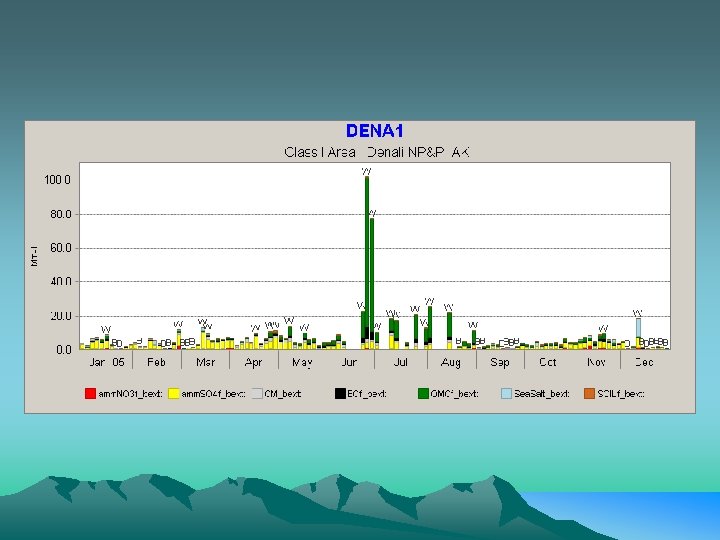Click the 0.0 y-axis label

click(64, 350)
